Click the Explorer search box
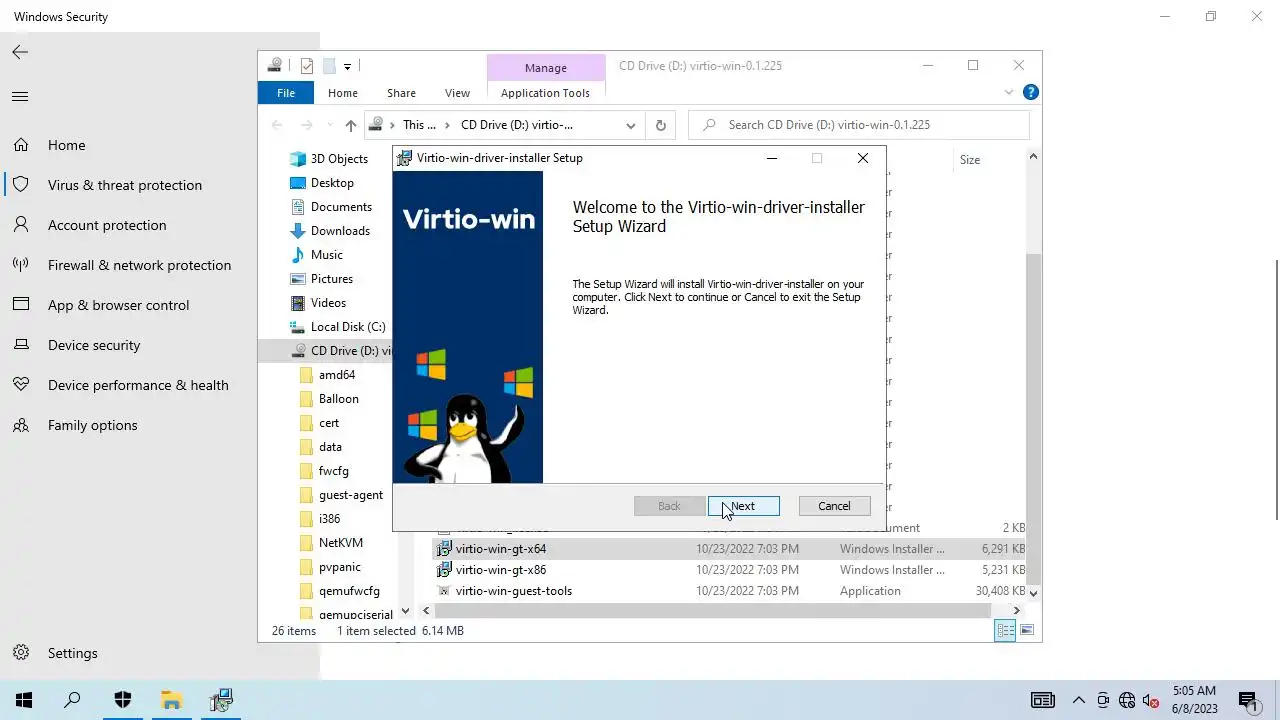The height and width of the screenshot is (720, 1280). (859, 125)
